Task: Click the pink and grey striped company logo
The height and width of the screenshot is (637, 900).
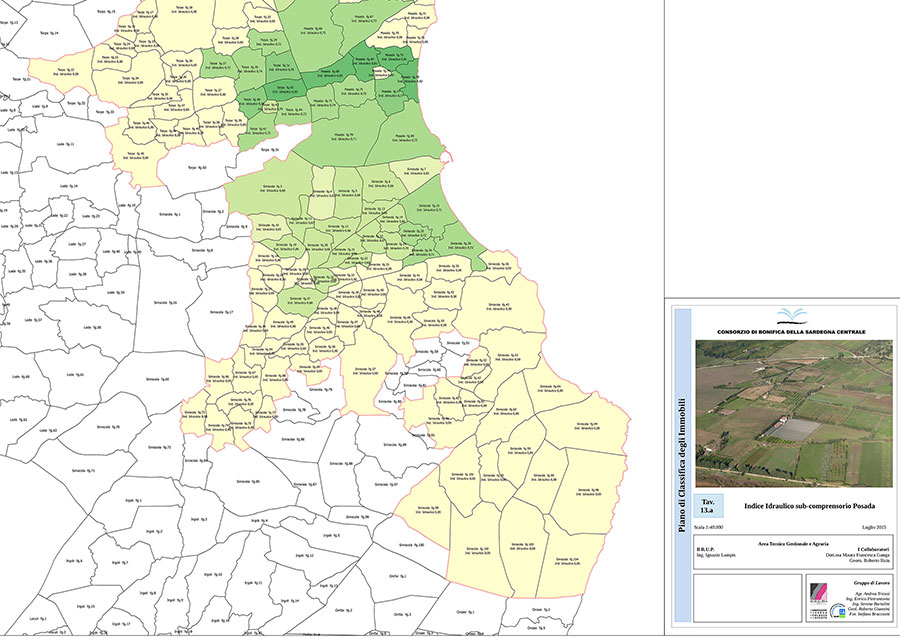Action: (818, 592)
